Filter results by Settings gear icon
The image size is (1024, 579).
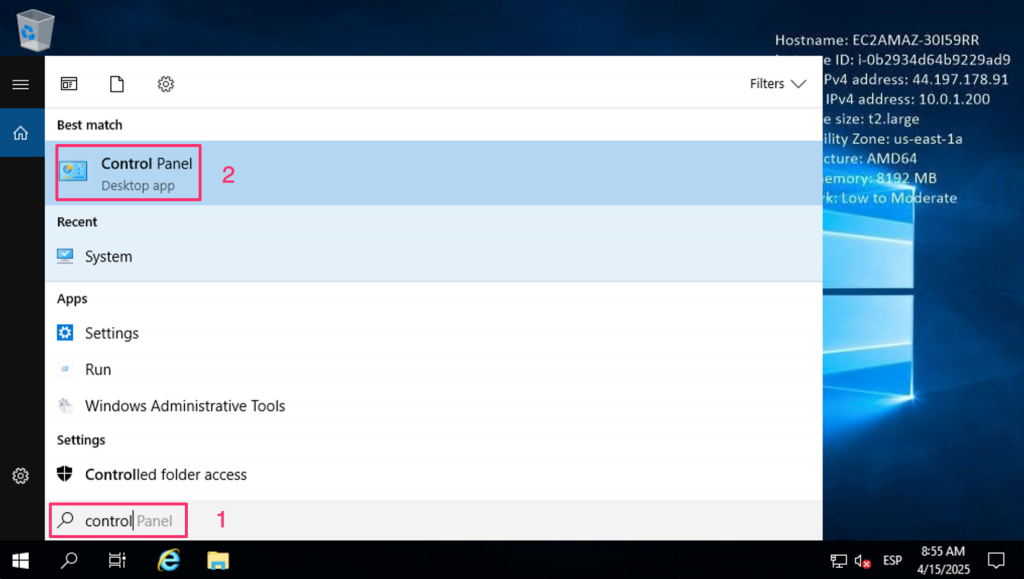166,84
